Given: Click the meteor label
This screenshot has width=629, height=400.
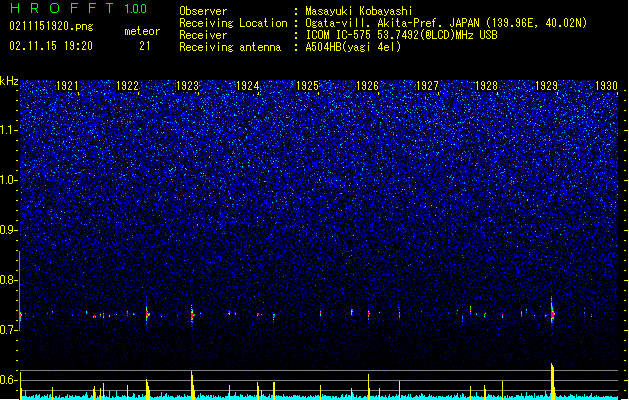Looking at the screenshot, I should pyautogui.click(x=142, y=31).
